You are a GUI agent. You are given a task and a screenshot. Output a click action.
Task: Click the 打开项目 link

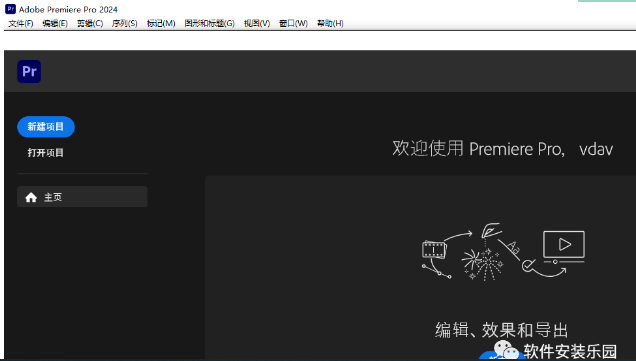tap(45, 153)
